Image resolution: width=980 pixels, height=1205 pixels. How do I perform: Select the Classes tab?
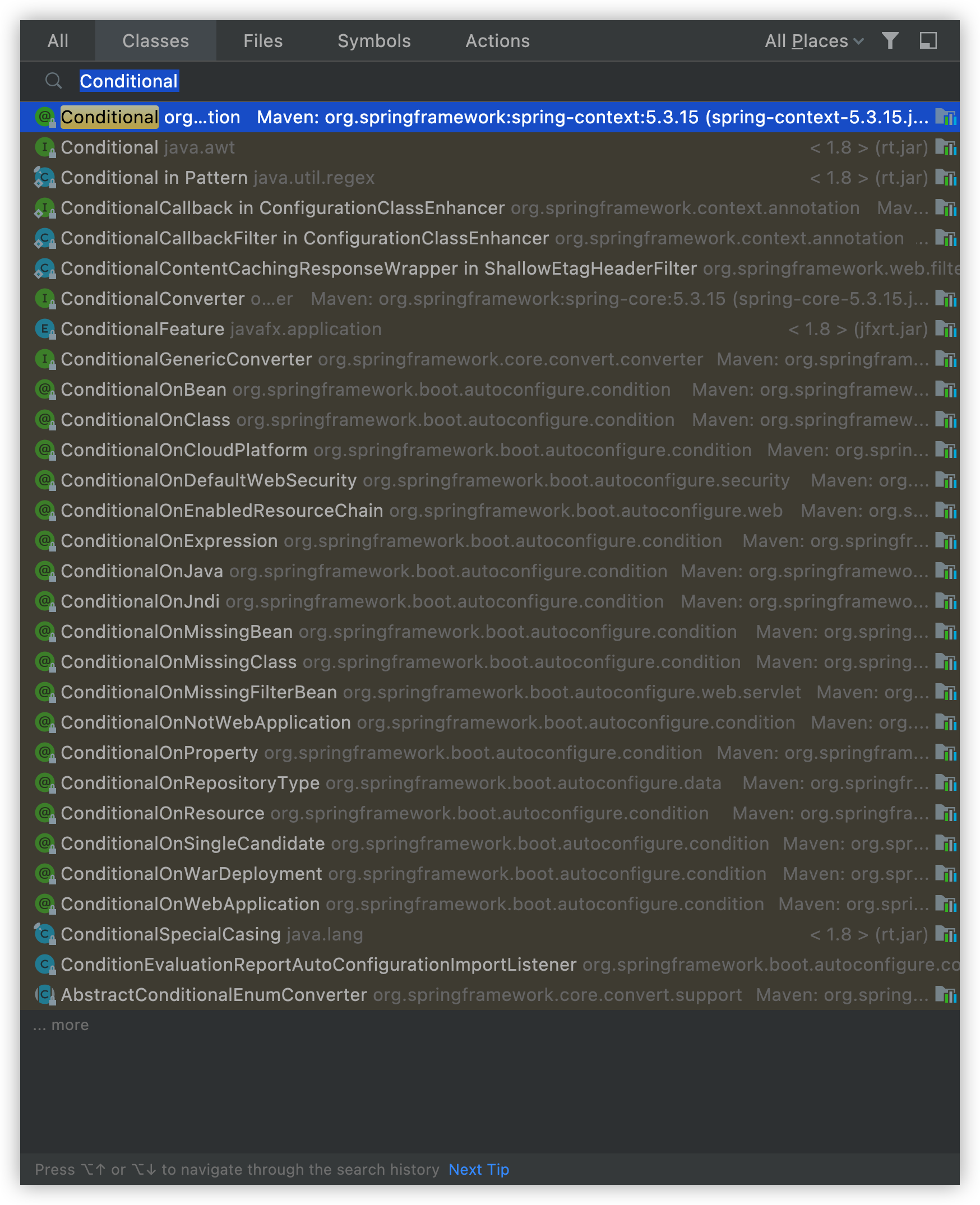[155, 41]
